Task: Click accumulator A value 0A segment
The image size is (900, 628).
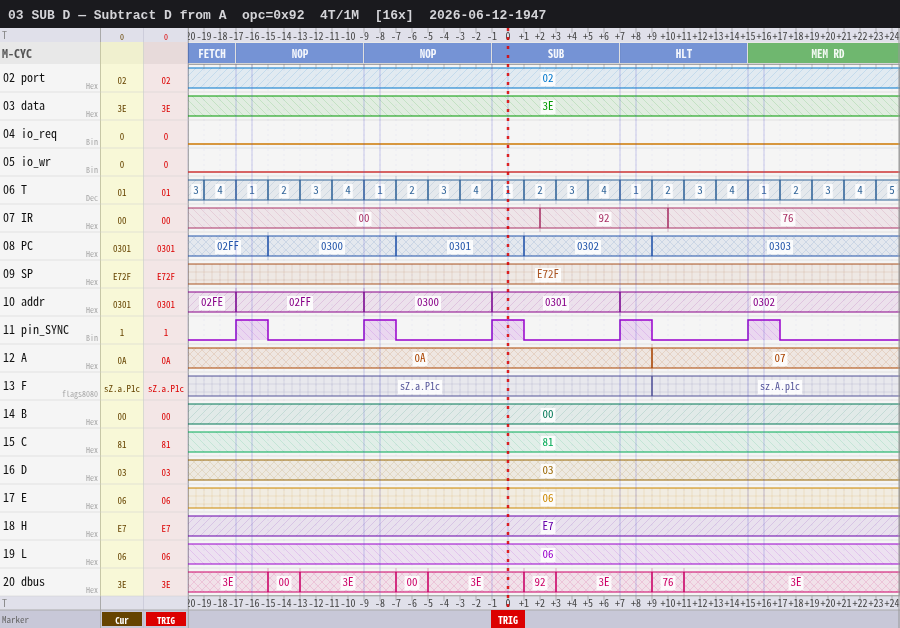Action: (x=420, y=358)
